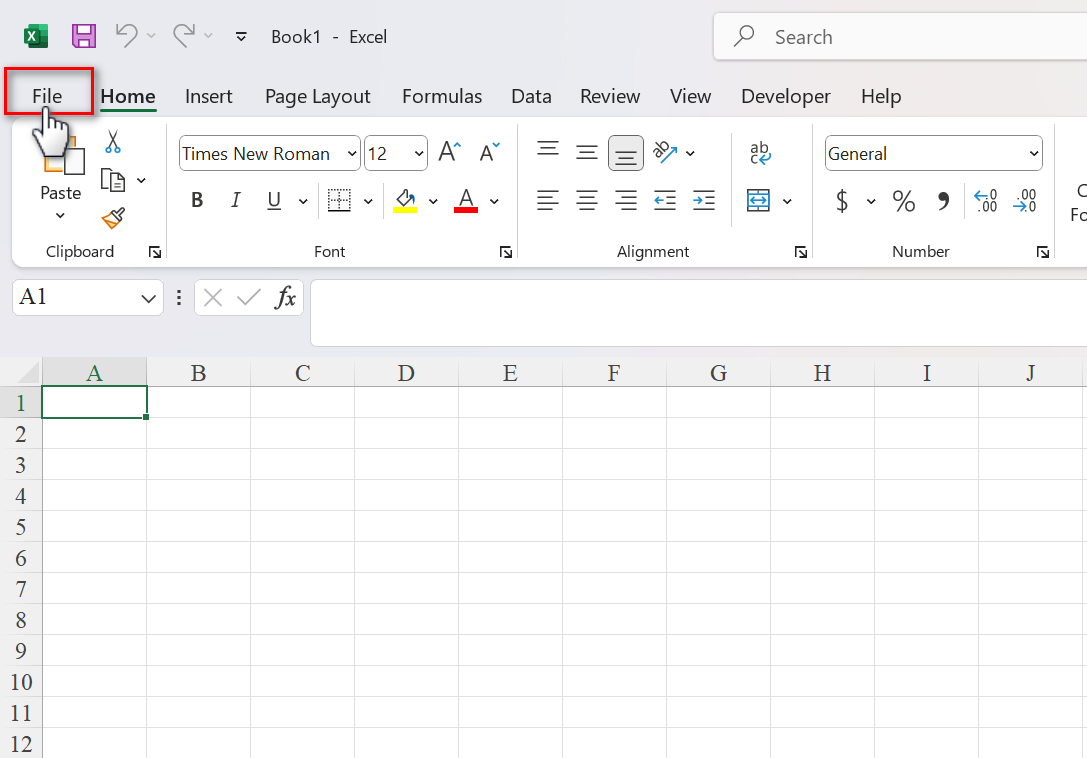Click the Increase Font Size icon
Image resolution: width=1087 pixels, height=758 pixels.
click(449, 153)
